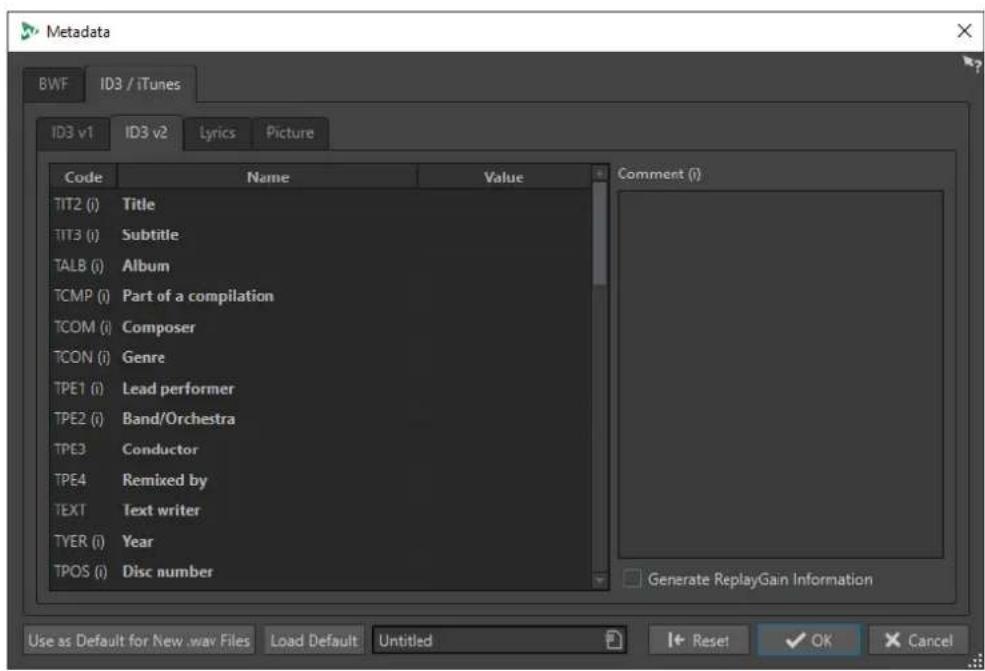
Task: Click the resize grip in the dialog corner
Action: (976, 661)
